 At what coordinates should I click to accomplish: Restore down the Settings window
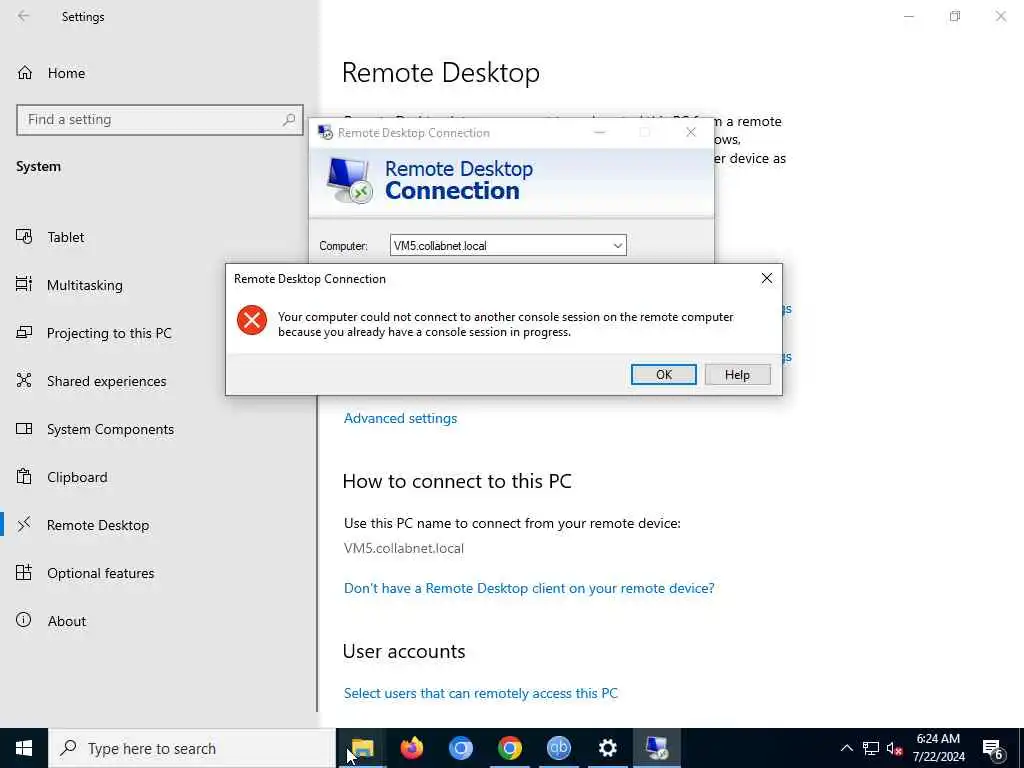point(955,16)
